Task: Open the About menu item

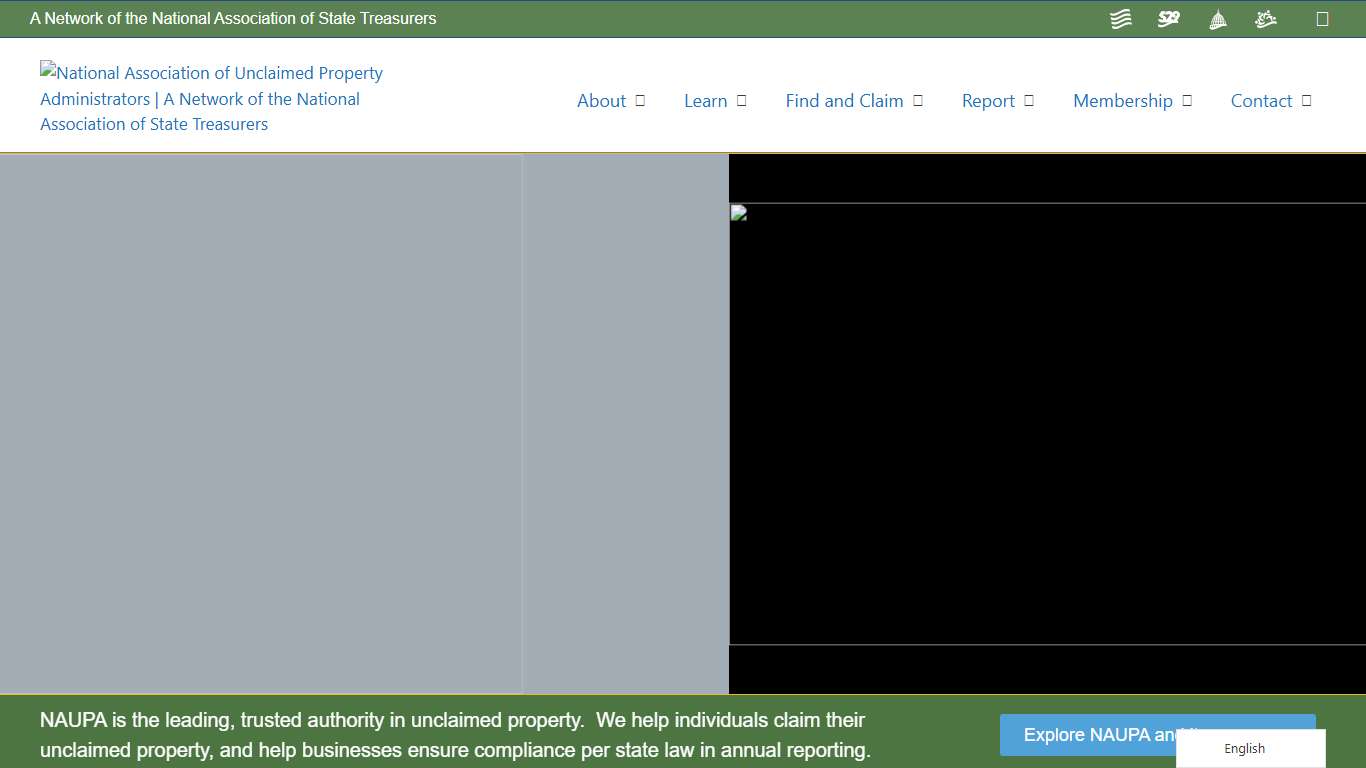Action: [601, 100]
